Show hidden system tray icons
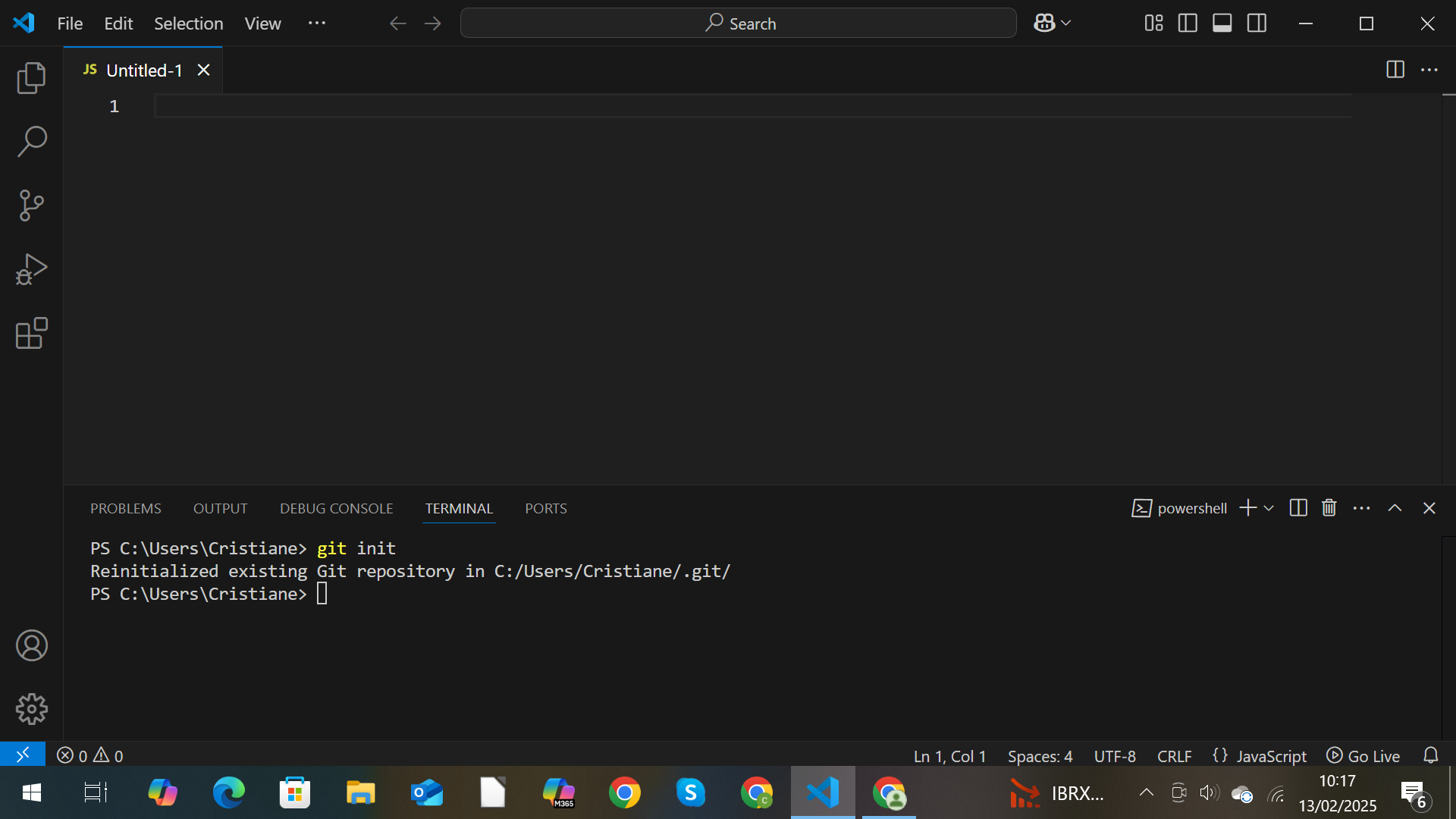Viewport: 1456px width, 819px height. click(x=1146, y=793)
